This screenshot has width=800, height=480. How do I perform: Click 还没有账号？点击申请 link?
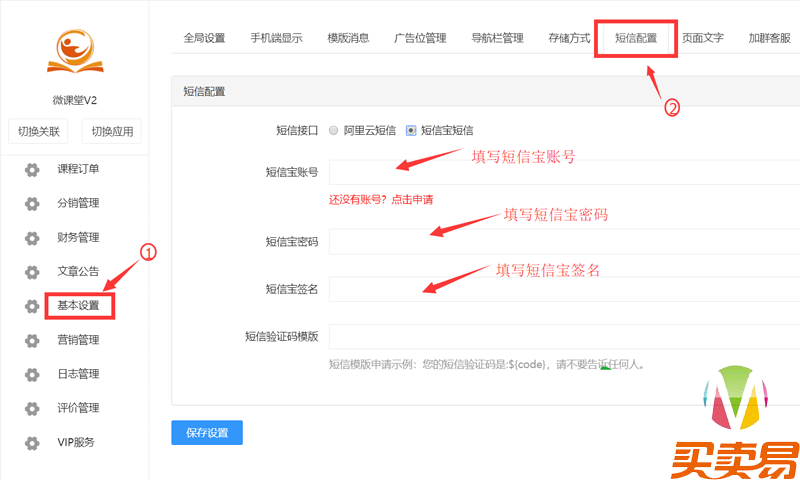381,200
